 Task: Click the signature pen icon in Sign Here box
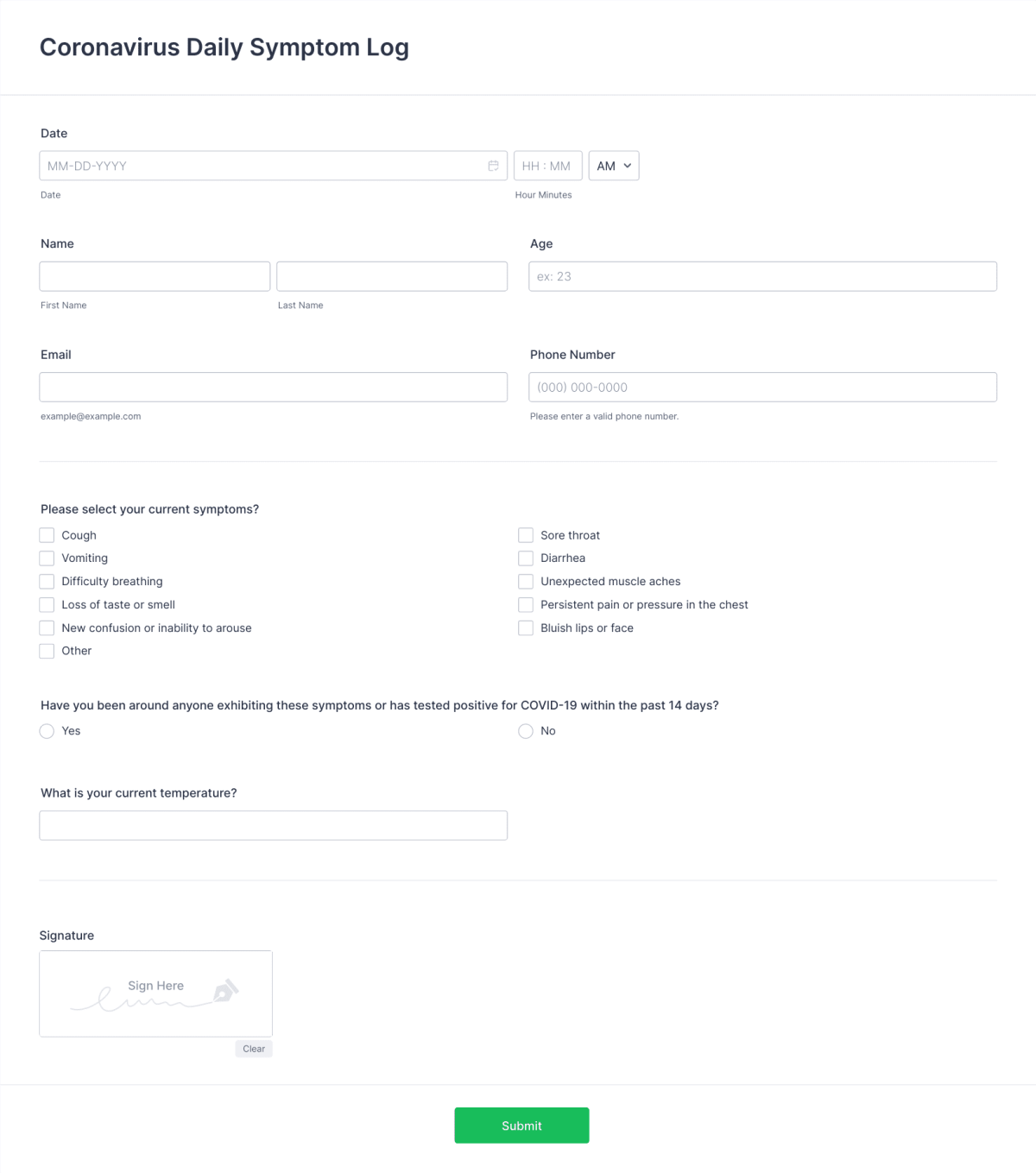(224, 991)
